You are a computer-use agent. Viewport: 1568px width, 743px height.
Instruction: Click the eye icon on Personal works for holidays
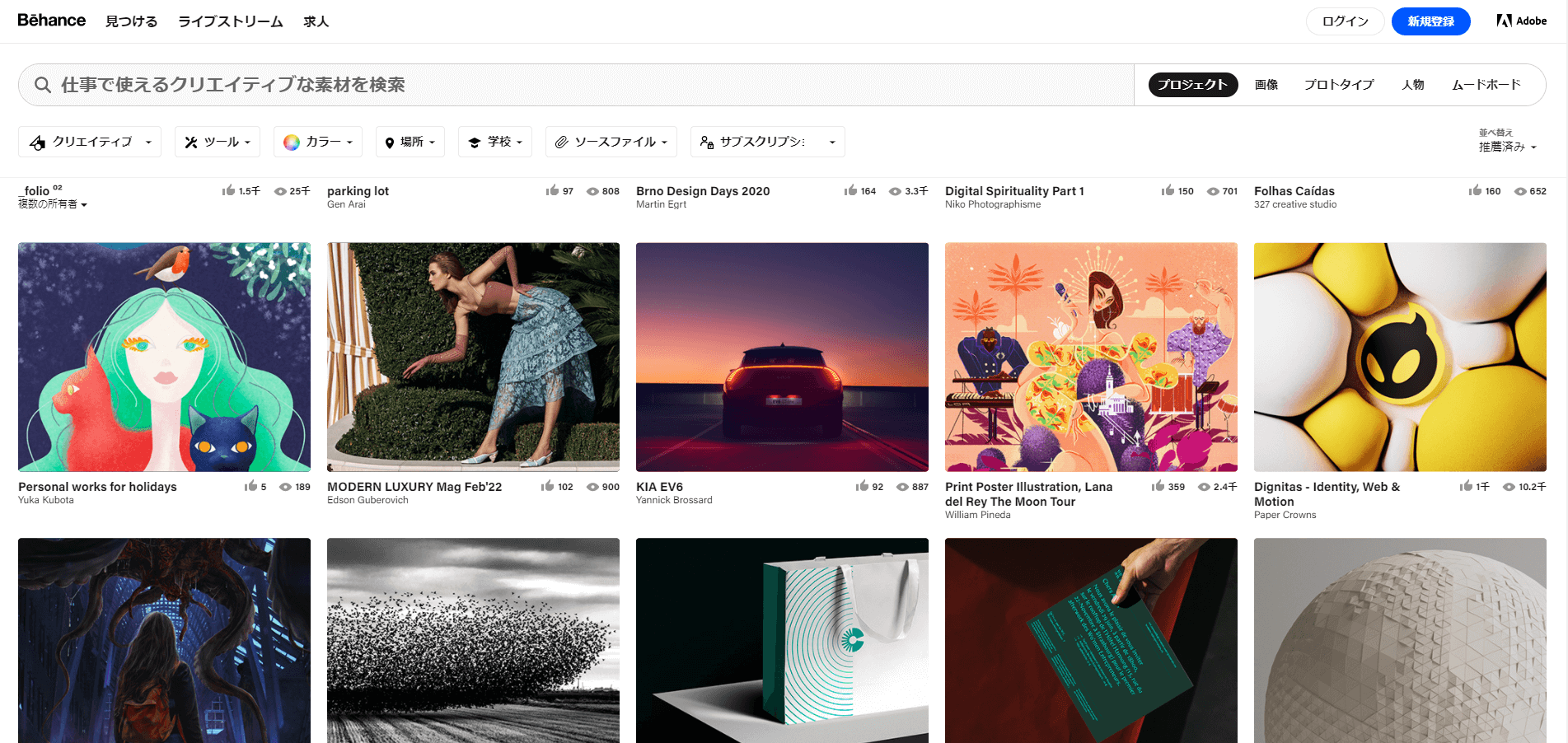[285, 487]
